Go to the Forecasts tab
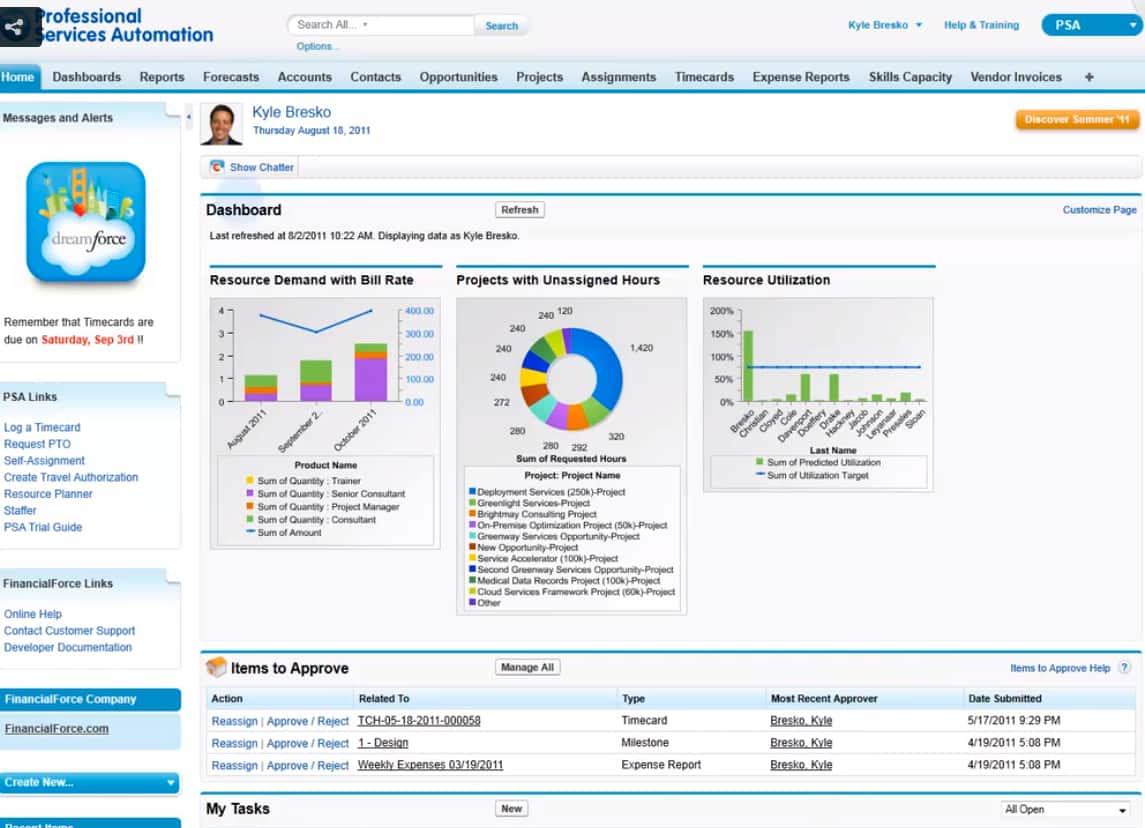The width and height of the screenshot is (1145, 828). coord(231,77)
